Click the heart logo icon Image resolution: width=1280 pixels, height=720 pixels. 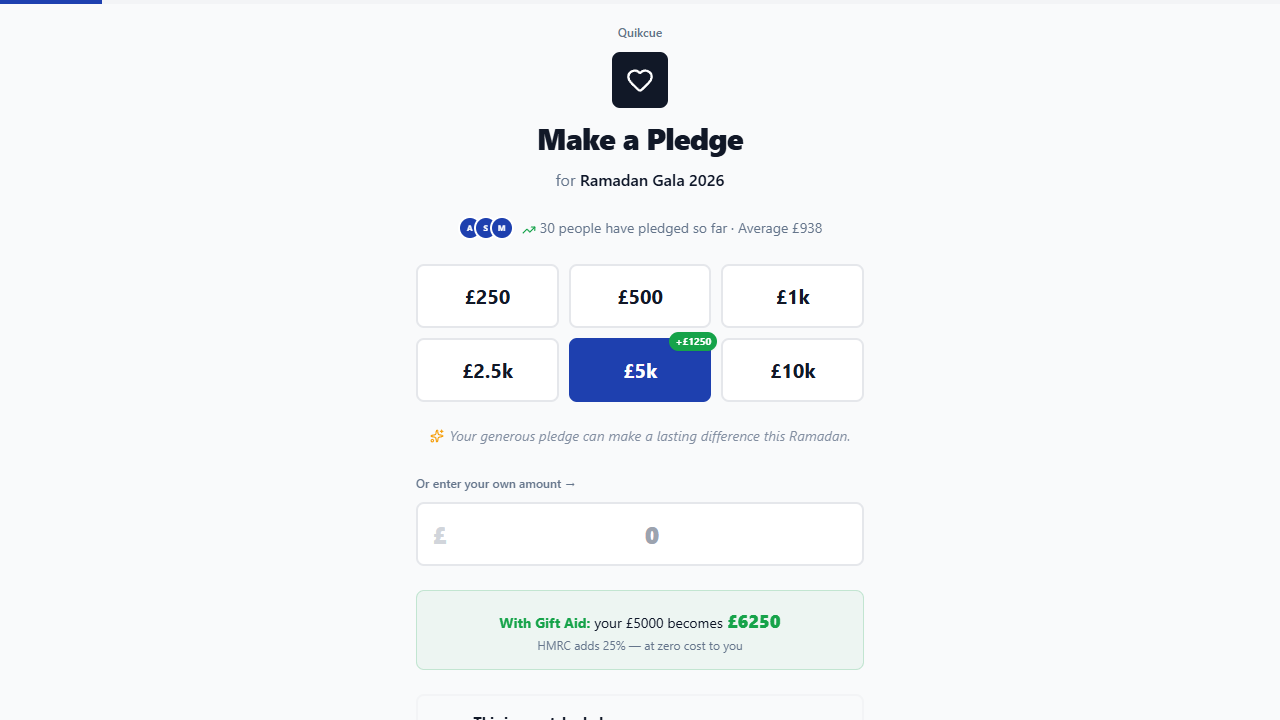tap(640, 80)
